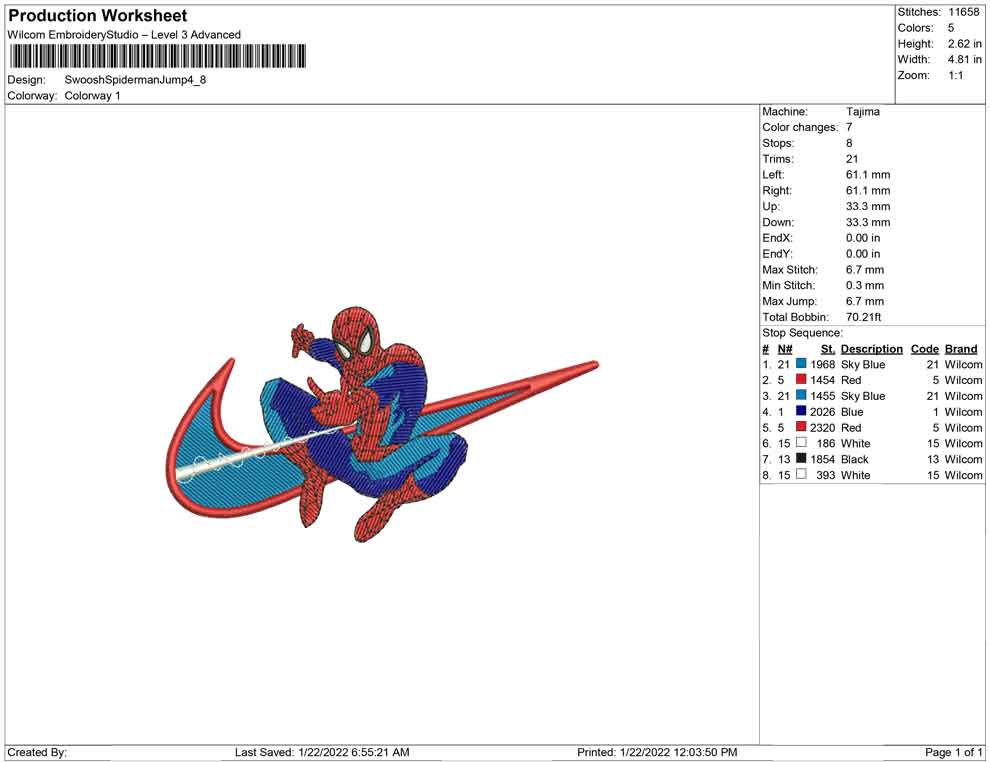The height and width of the screenshot is (762, 990).
Task: Click stitch count '2320' in stop 5
Action: pyautogui.click(x=823, y=427)
